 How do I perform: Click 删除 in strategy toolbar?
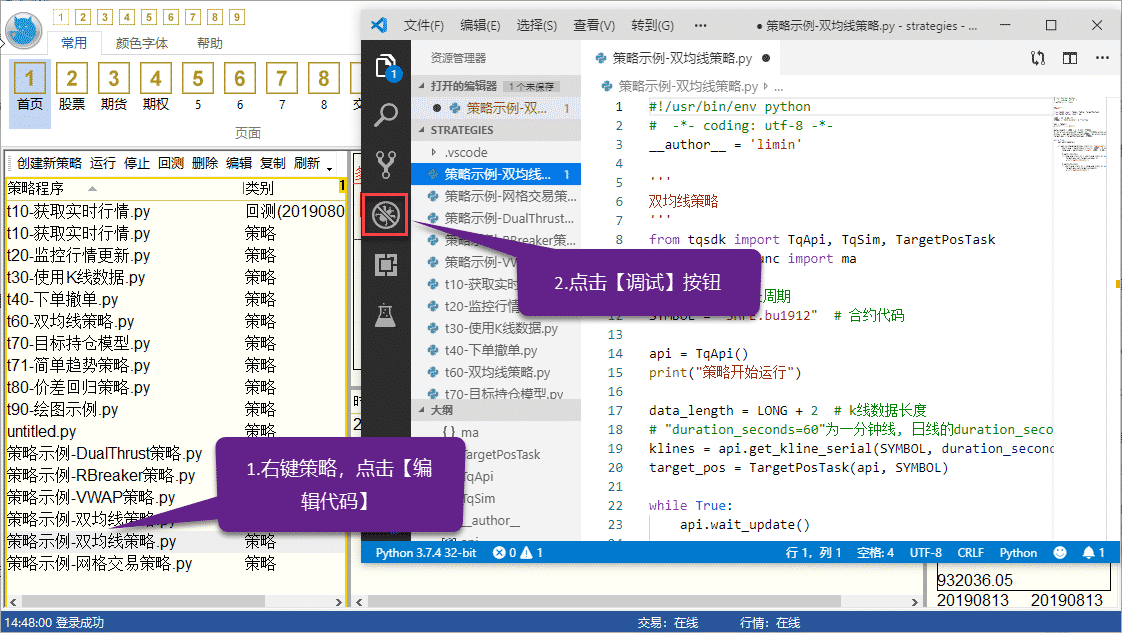(205, 163)
